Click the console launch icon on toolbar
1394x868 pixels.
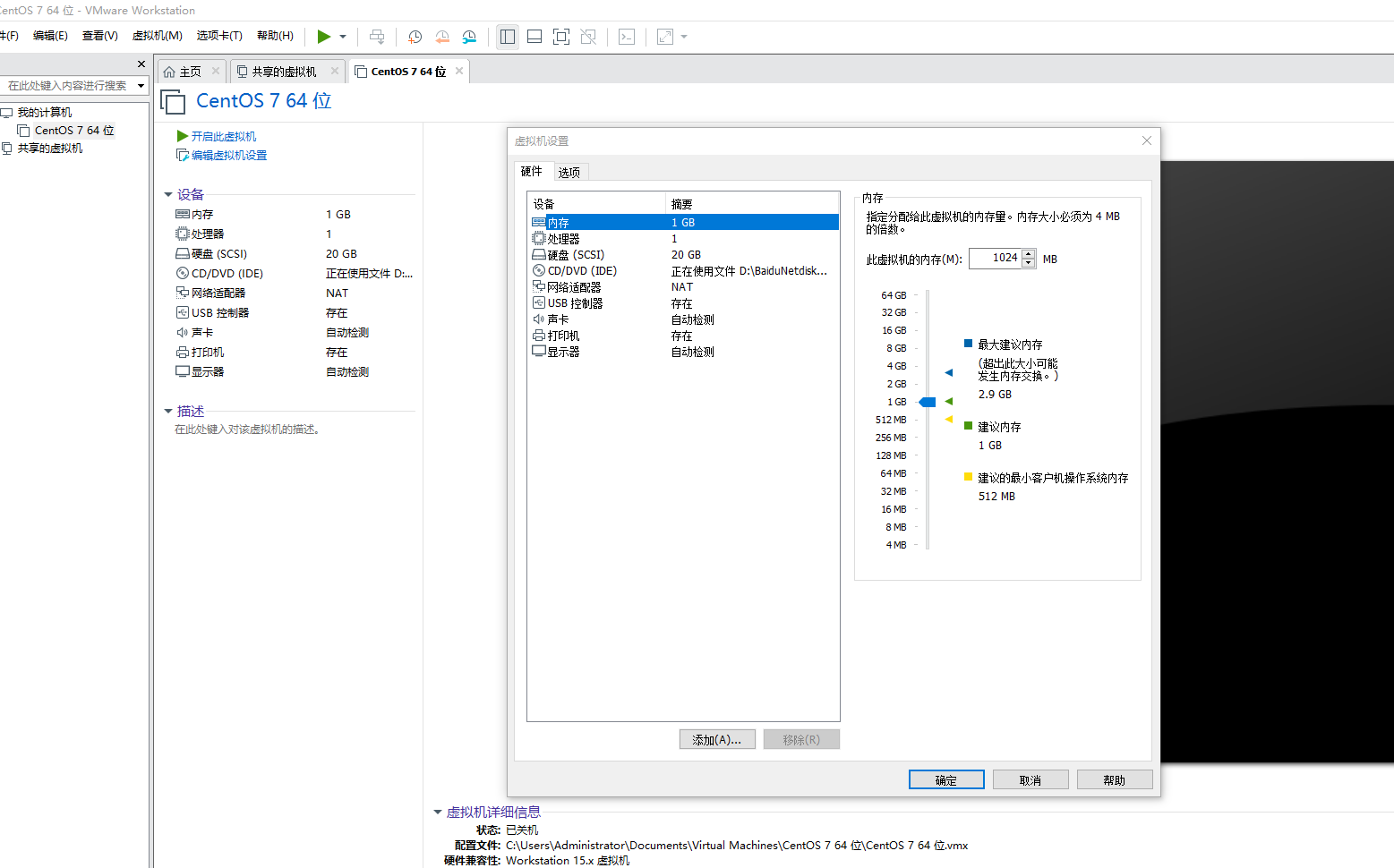tap(626, 37)
